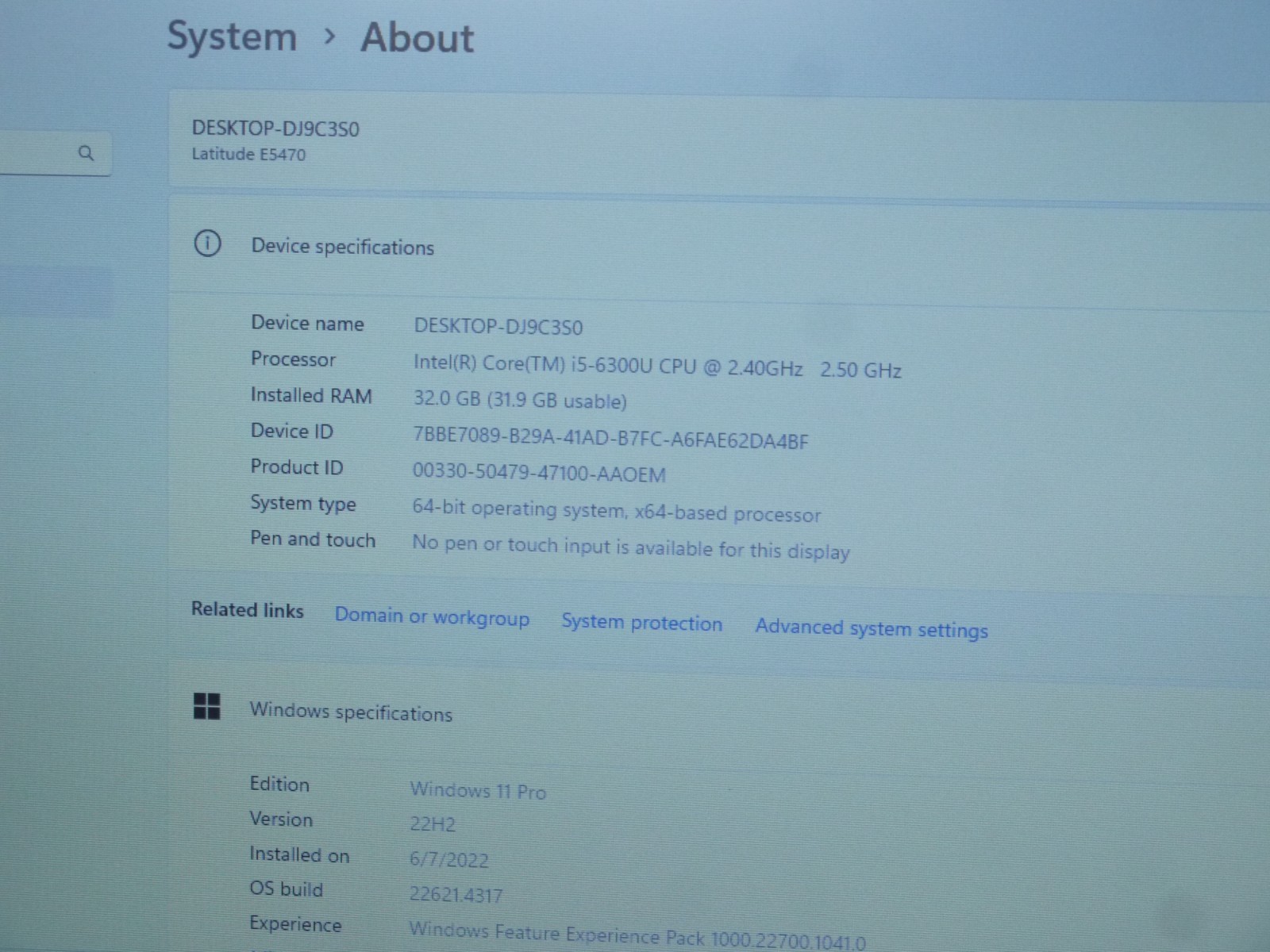The height and width of the screenshot is (952, 1270).
Task: Click the Device name label
Action: [x=307, y=323]
